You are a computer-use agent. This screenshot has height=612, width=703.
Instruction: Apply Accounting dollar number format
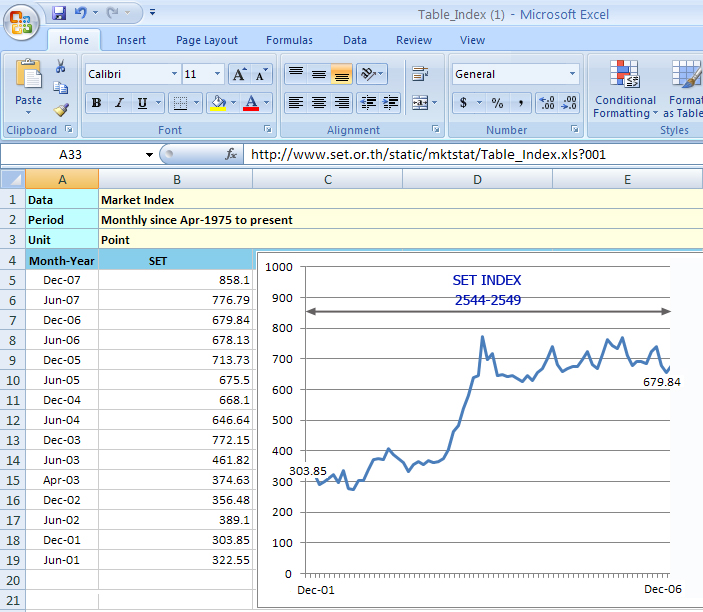click(464, 103)
